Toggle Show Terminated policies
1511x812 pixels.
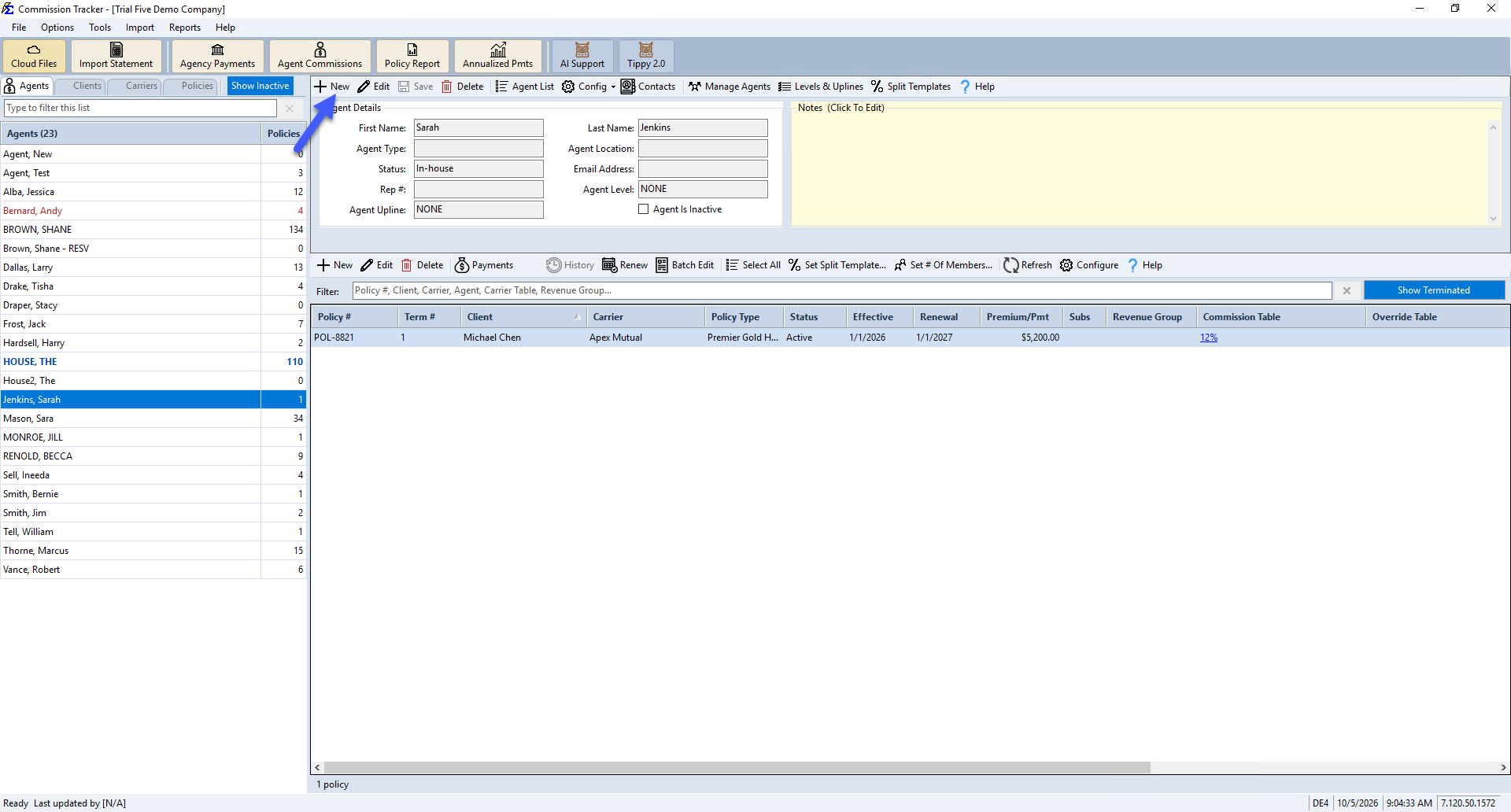pos(1434,290)
